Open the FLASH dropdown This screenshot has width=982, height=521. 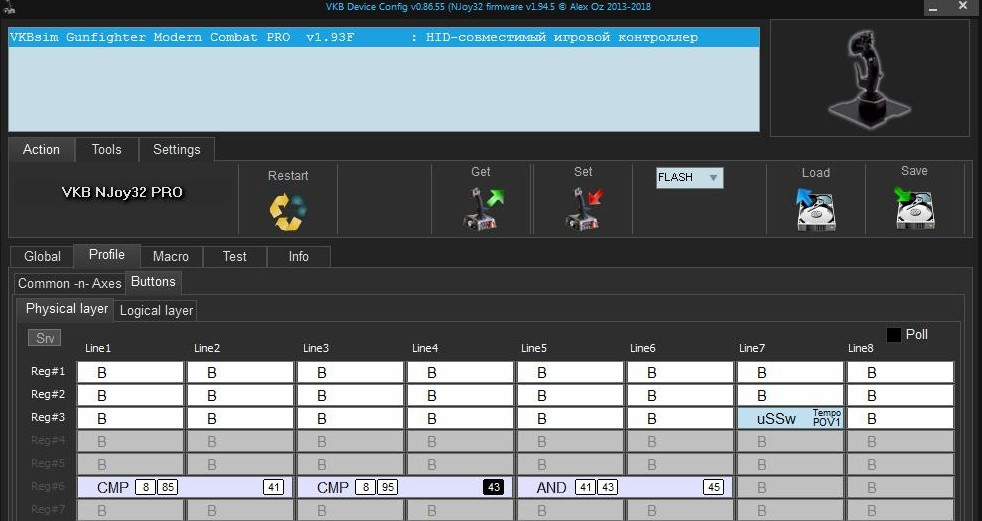coord(690,178)
